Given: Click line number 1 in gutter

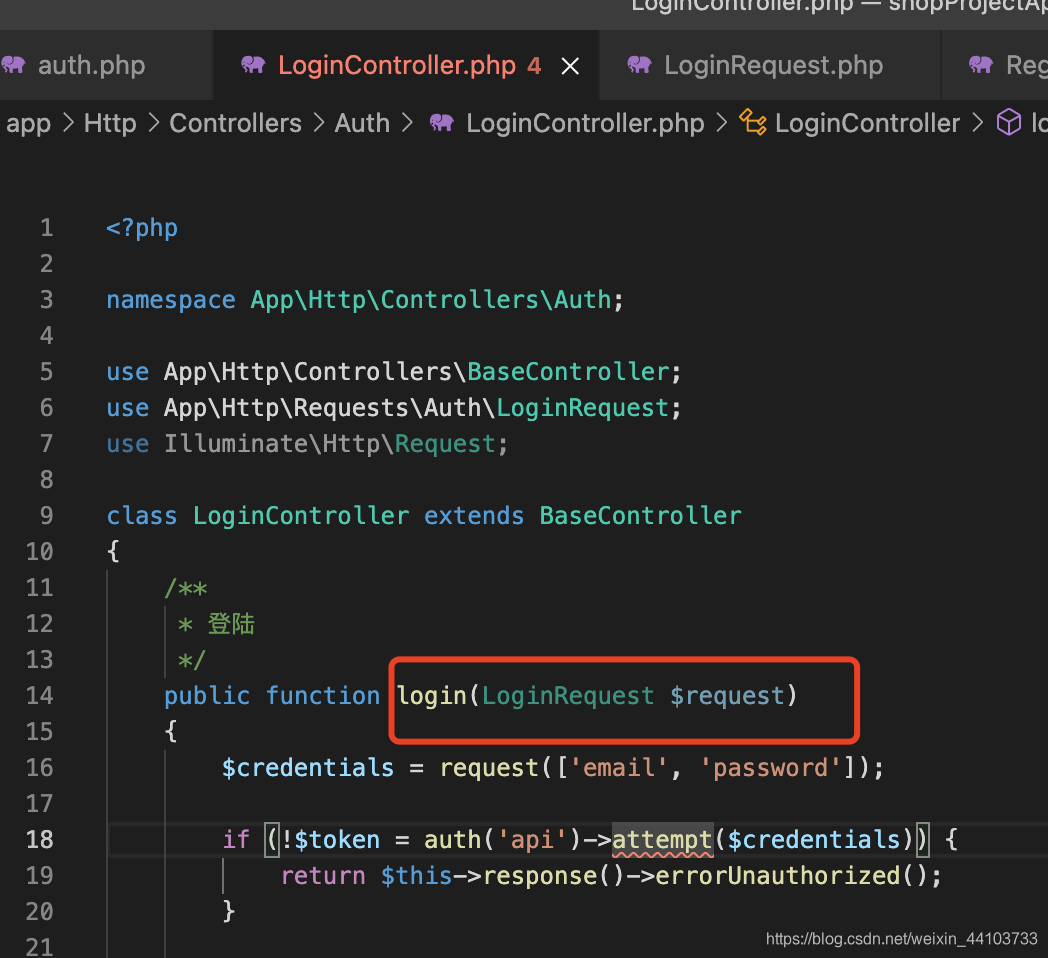Looking at the screenshot, I should (x=46, y=228).
